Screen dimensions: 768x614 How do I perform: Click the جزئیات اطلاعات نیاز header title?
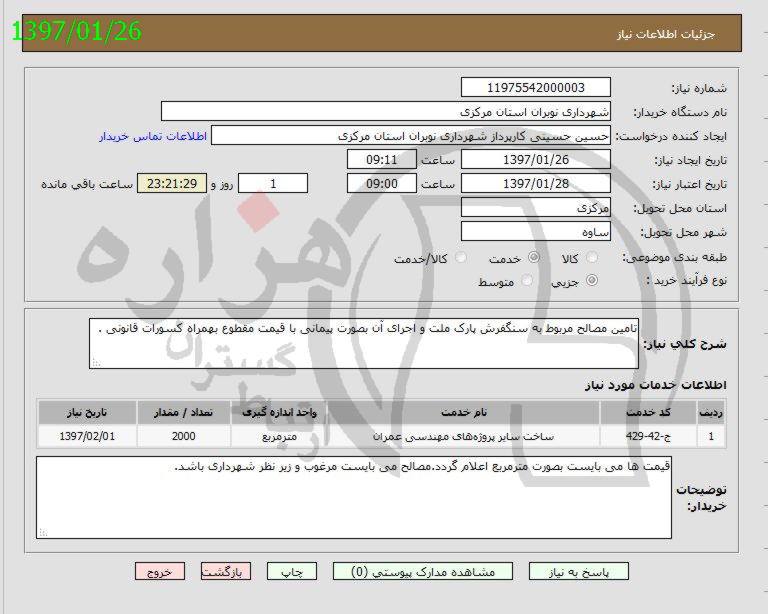(666, 34)
